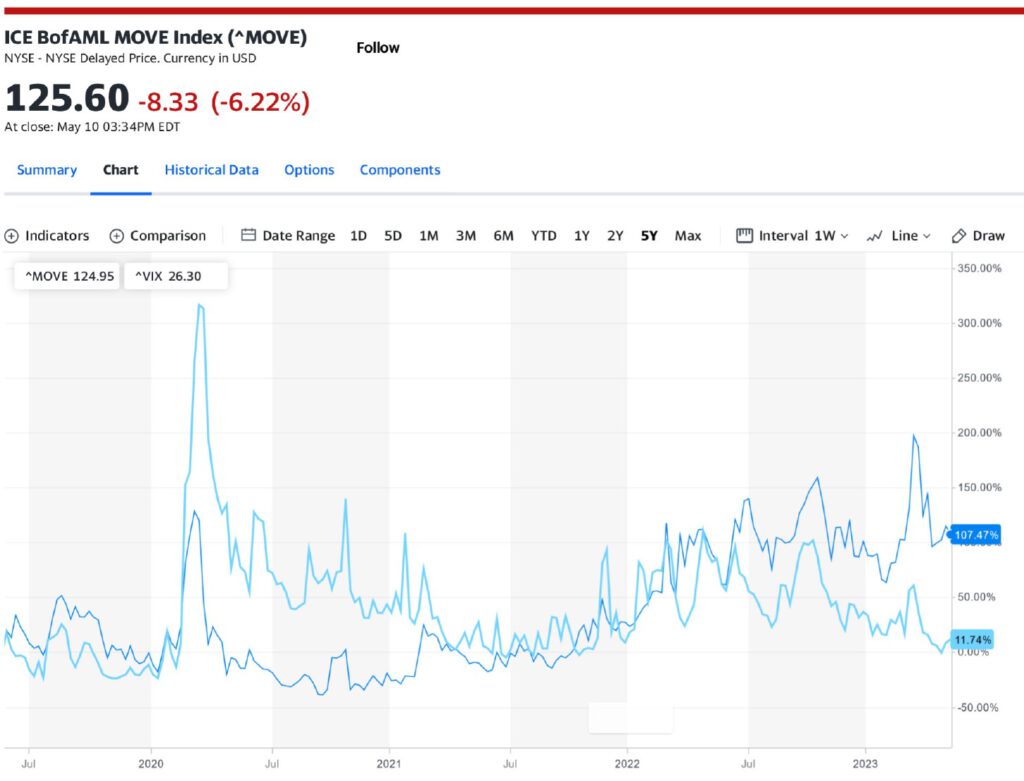Select the 2Y range
1024x781 pixels.
615,236
